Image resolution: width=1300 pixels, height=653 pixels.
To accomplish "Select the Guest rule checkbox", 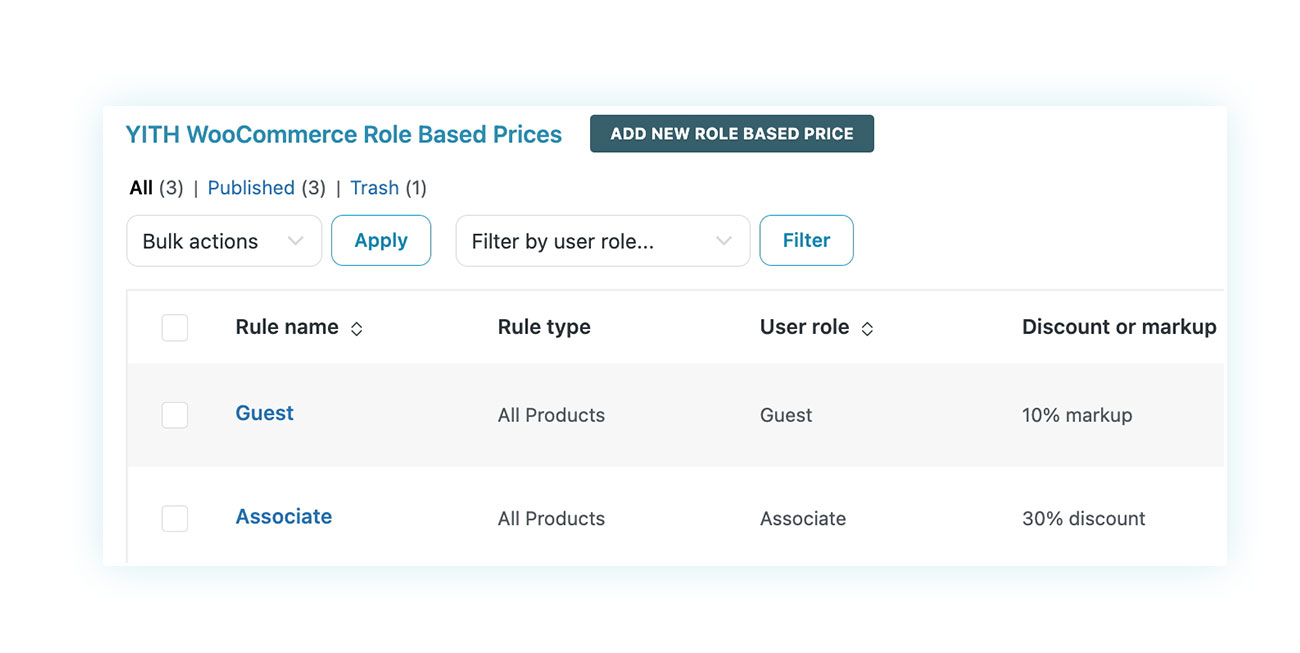I will 175,415.
